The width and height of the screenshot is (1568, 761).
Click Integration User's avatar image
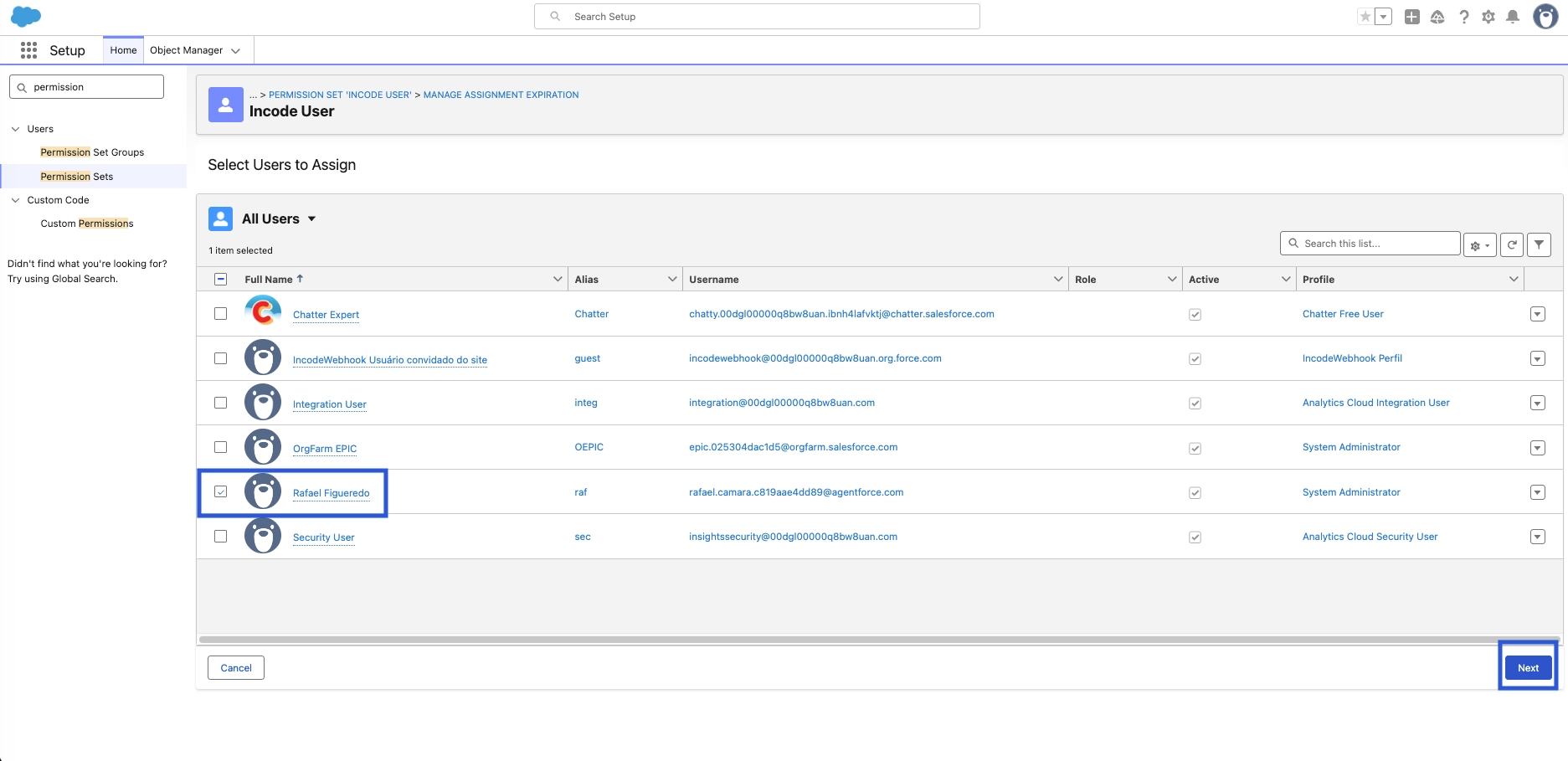pyautogui.click(x=263, y=403)
